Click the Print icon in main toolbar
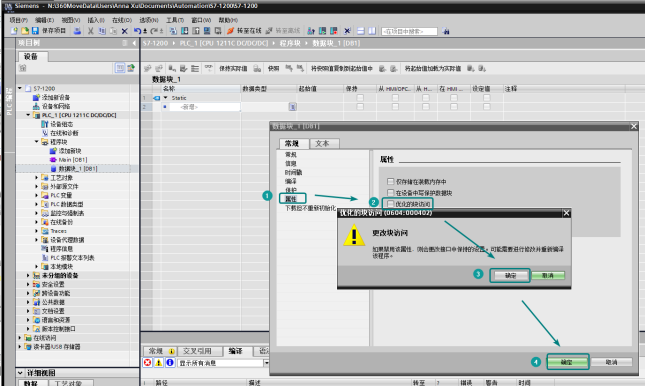Viewport: 646px width, 387px height. pos(77,31)
